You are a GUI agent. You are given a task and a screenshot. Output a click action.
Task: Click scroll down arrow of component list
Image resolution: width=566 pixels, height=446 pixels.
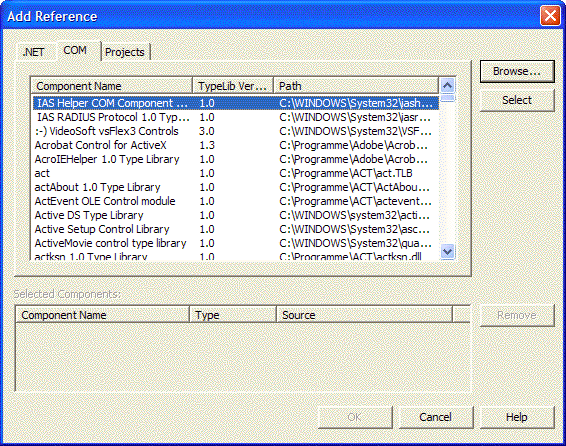point(448,252)
